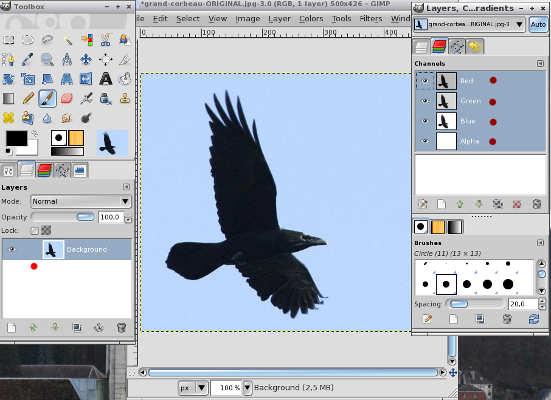Create a new layer in Toolbox Layers panel
Image resolution: width=551 pixels, height=400 pixels.
[x=11, y=328]
